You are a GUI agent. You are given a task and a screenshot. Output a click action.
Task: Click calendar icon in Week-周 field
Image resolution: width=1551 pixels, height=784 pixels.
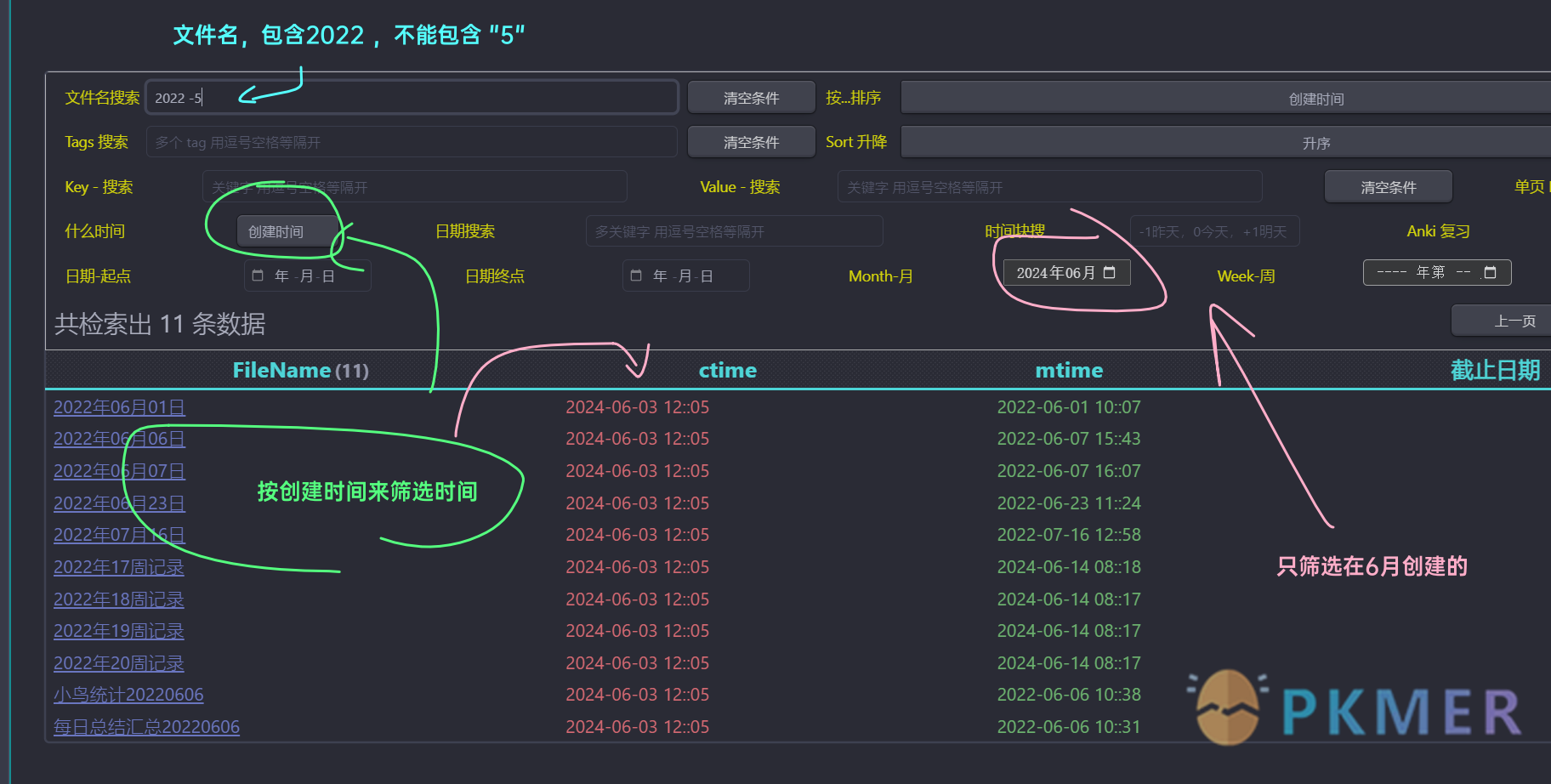pos(1490,273)
